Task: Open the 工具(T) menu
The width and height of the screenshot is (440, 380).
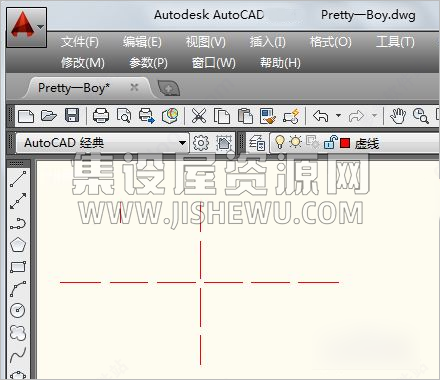Action: pos(395,42)
